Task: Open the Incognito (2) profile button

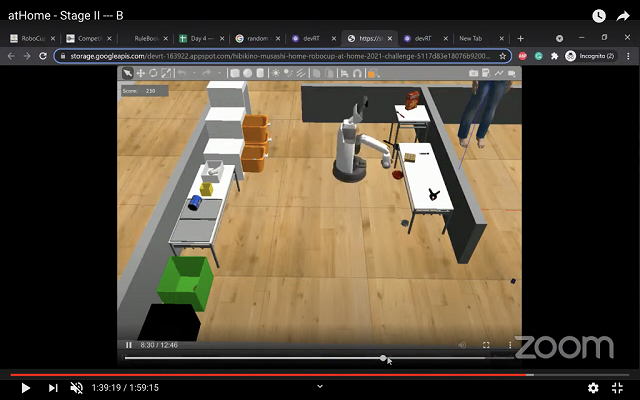Action: point(590,56)
